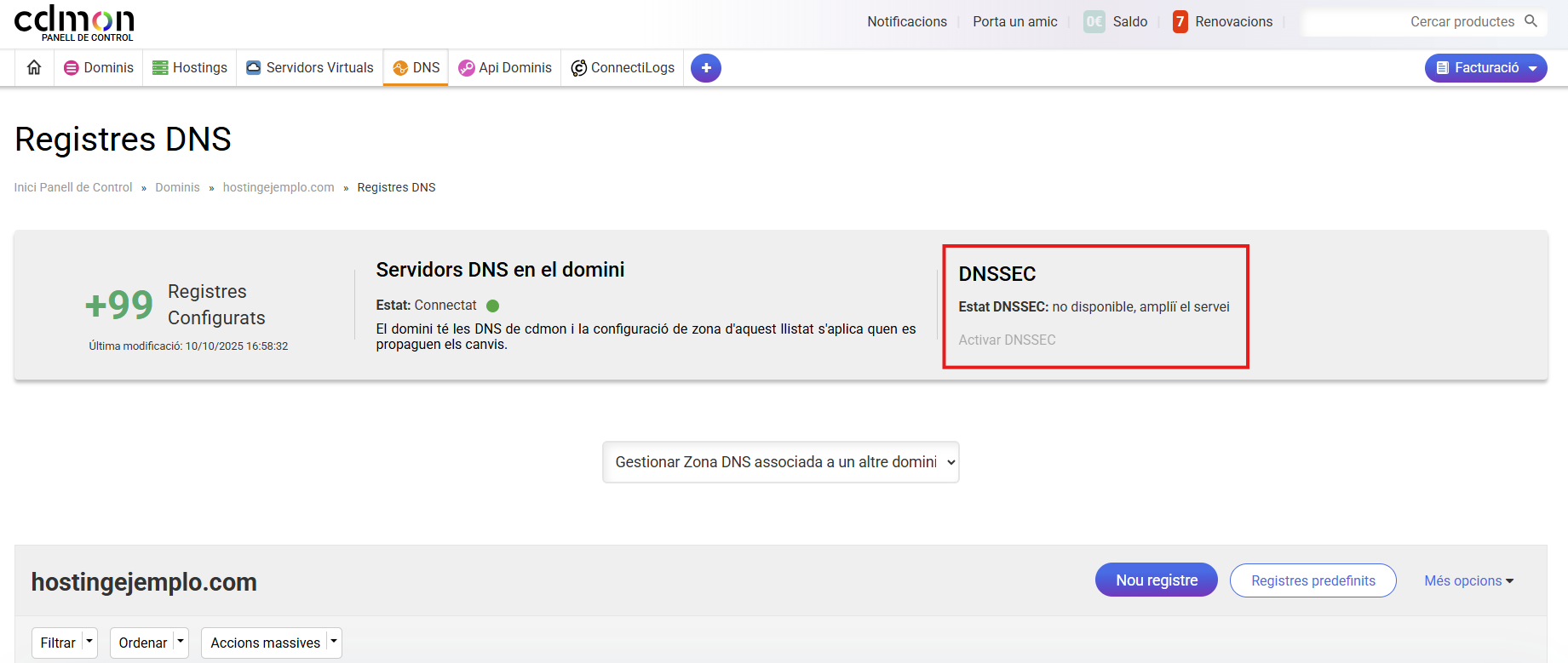Switch to the Hostings tab
Viewport: 1568px width, 663px height.
pos(190,68)
